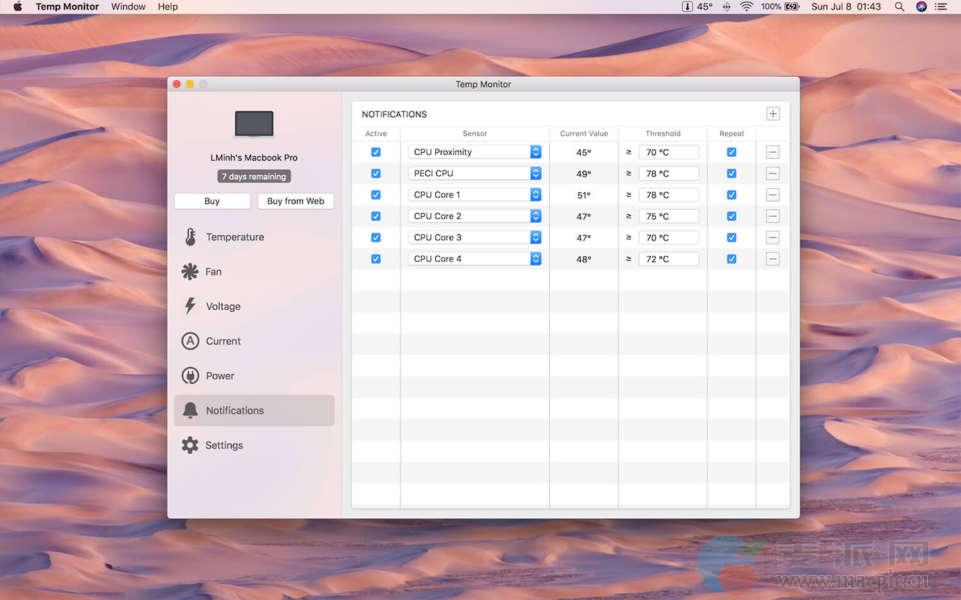Select the Current ammeter icon

[x=190, y=341]
